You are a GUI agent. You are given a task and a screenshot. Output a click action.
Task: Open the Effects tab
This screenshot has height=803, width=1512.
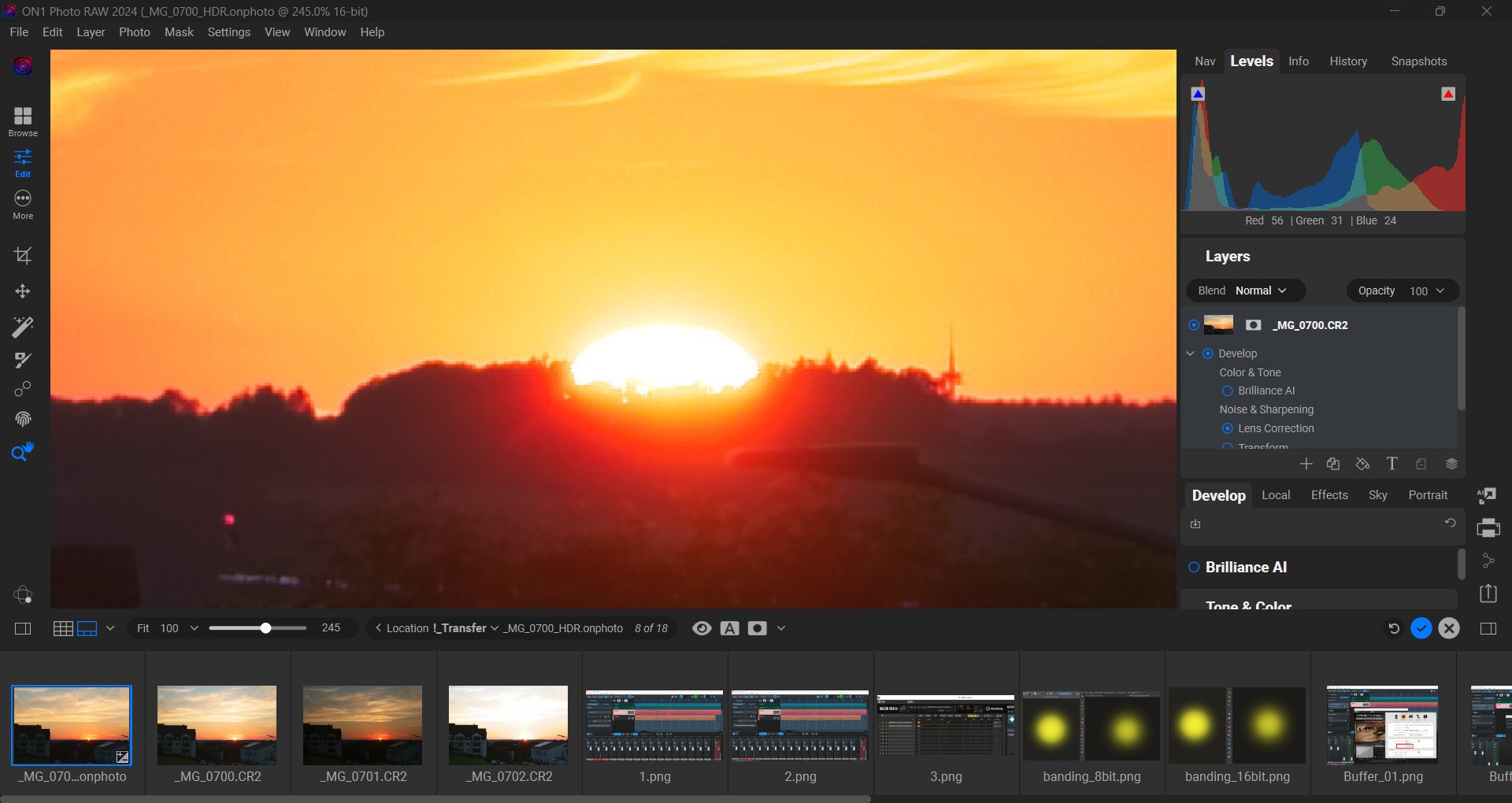(1329, 495)
